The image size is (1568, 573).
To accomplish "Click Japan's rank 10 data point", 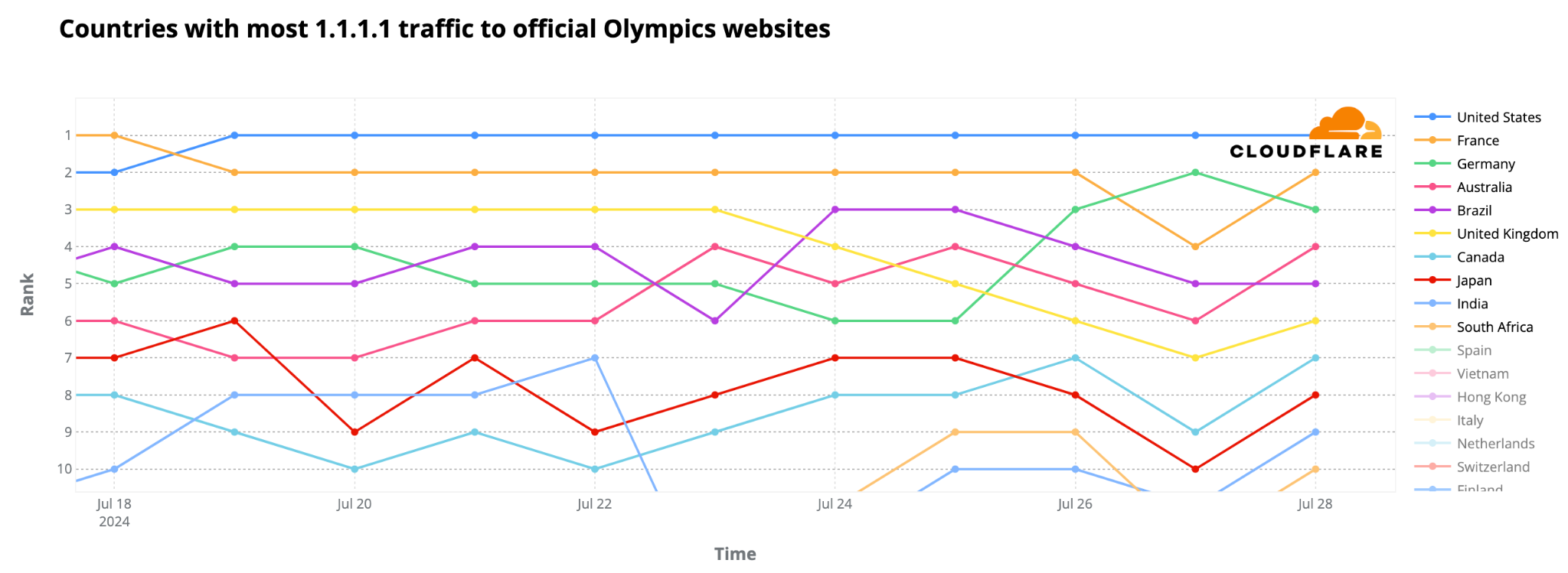I will coord(1195,469).
